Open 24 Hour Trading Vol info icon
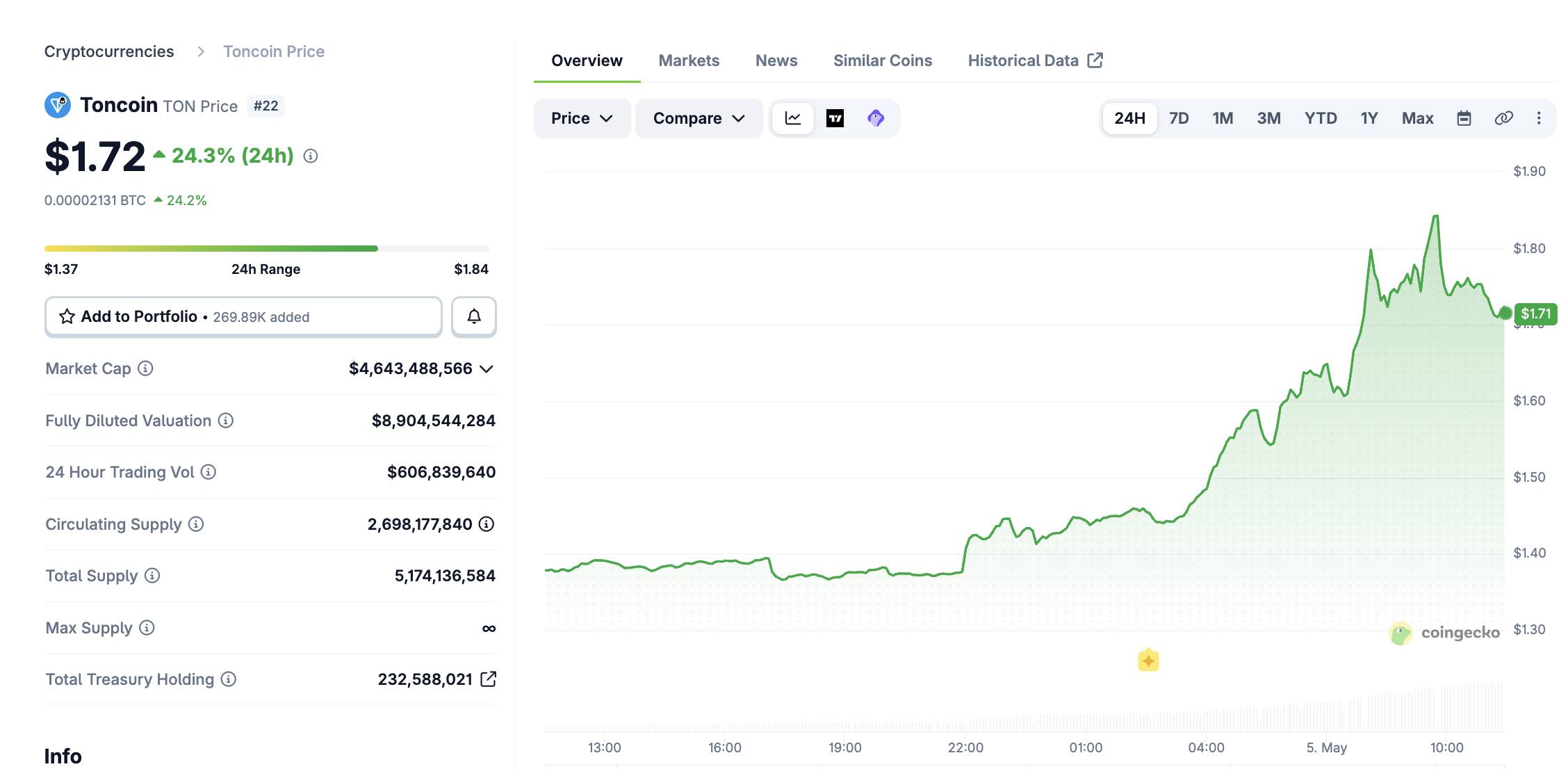The width and height of the screenshot is (1568, 769). [x=209, y=472]
